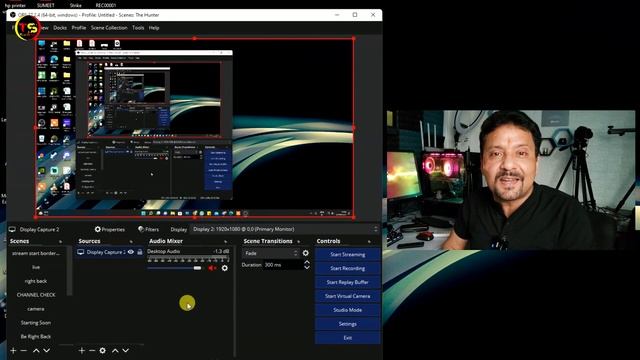Move scene down with the Scenes down arrow
640x360 pixels.
tap(47, 351)
